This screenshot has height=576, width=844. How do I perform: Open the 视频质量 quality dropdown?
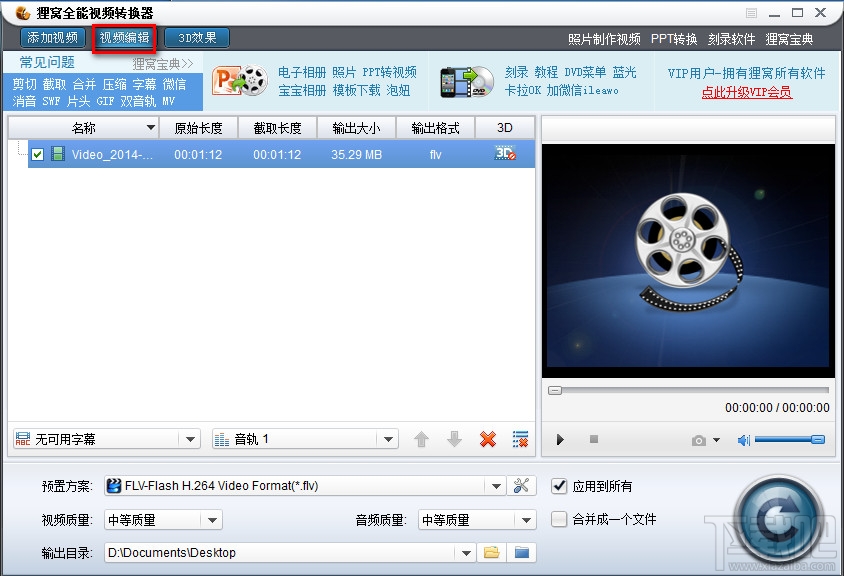212,519
